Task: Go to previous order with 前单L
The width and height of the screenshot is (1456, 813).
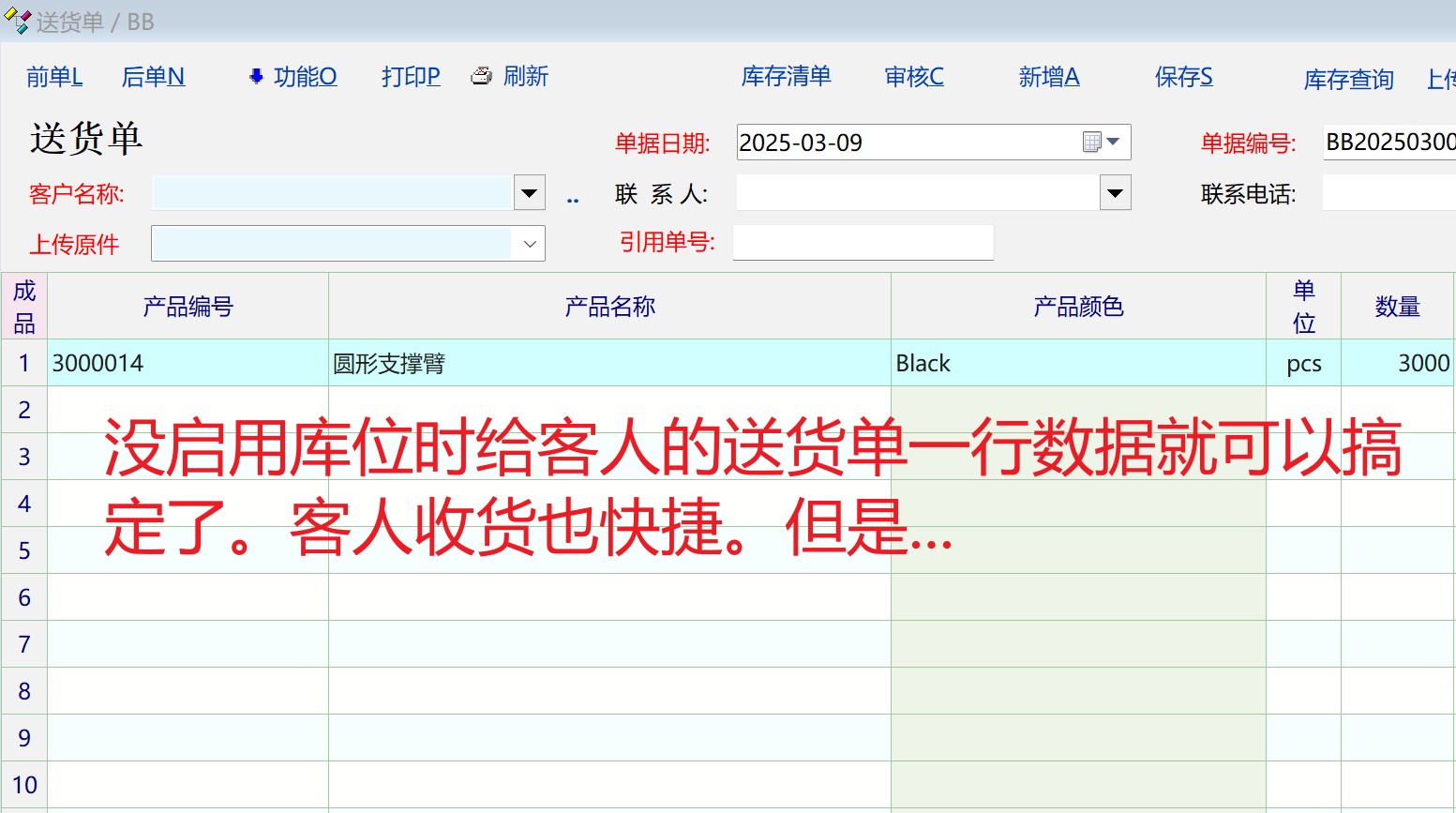Action: [54, 77]
